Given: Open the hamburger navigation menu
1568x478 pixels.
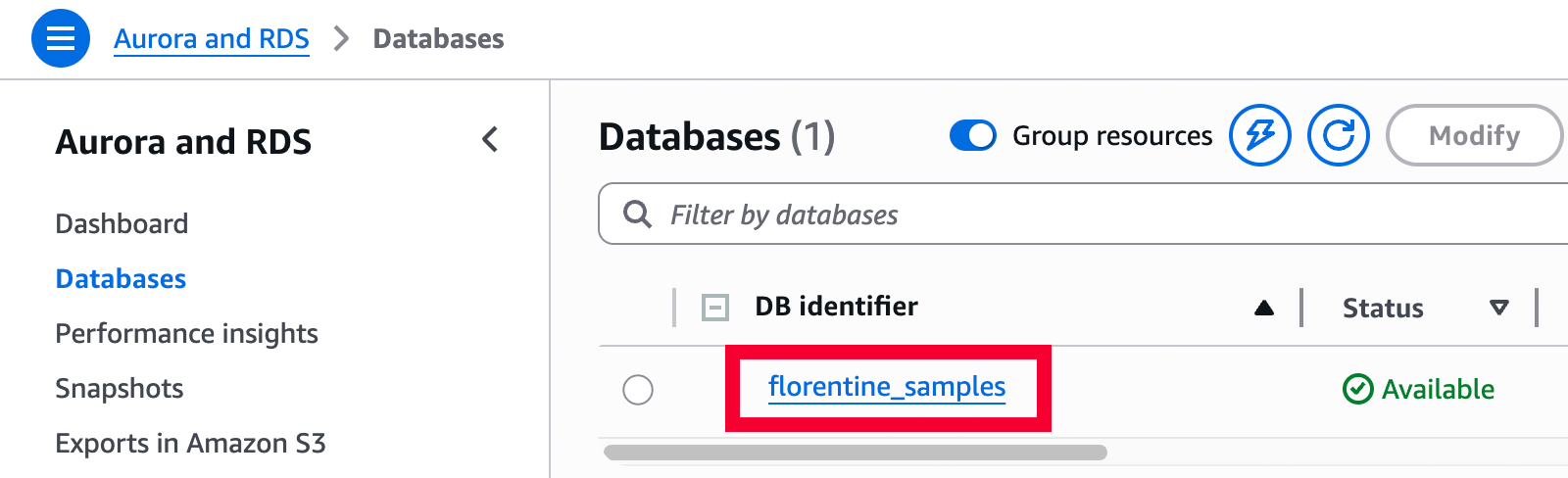Looking at the screenshot, I should point(61,38).
